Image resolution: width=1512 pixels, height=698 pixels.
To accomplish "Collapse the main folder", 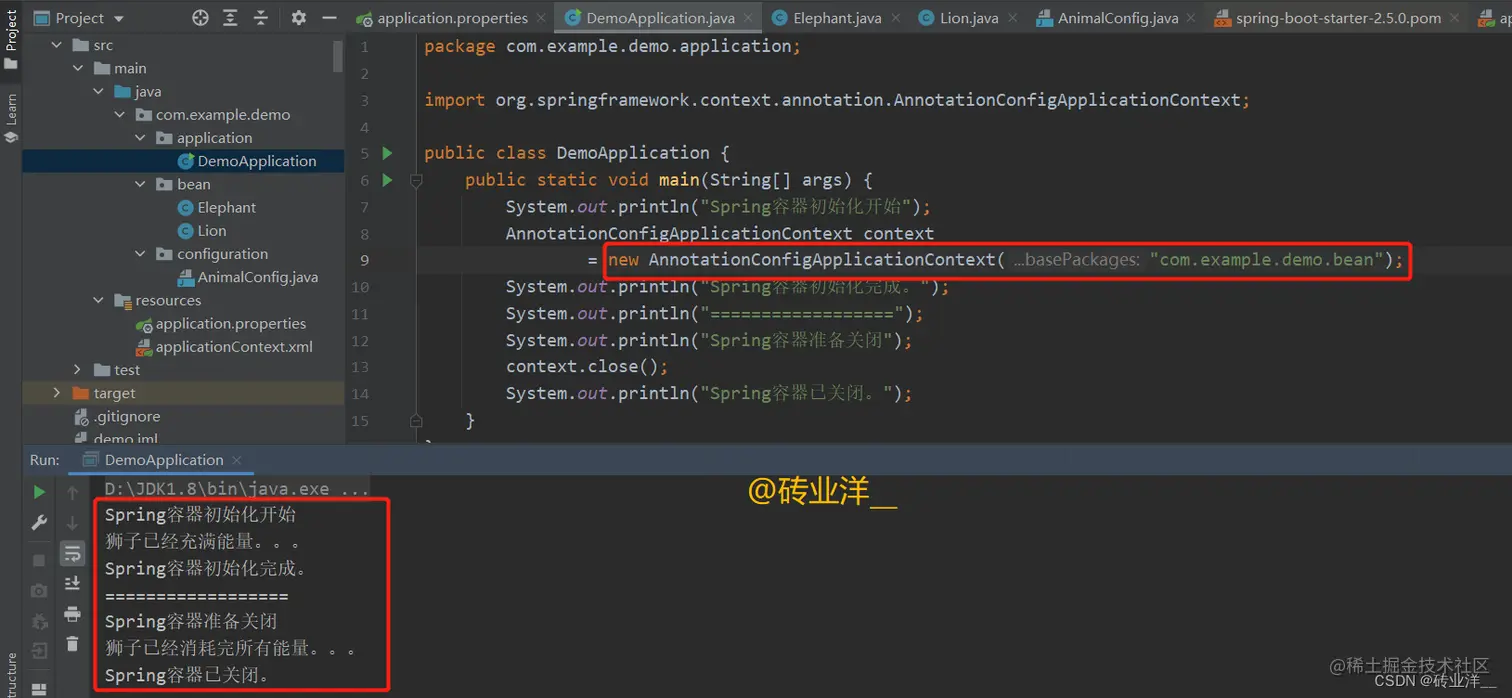I will (78, 68).
